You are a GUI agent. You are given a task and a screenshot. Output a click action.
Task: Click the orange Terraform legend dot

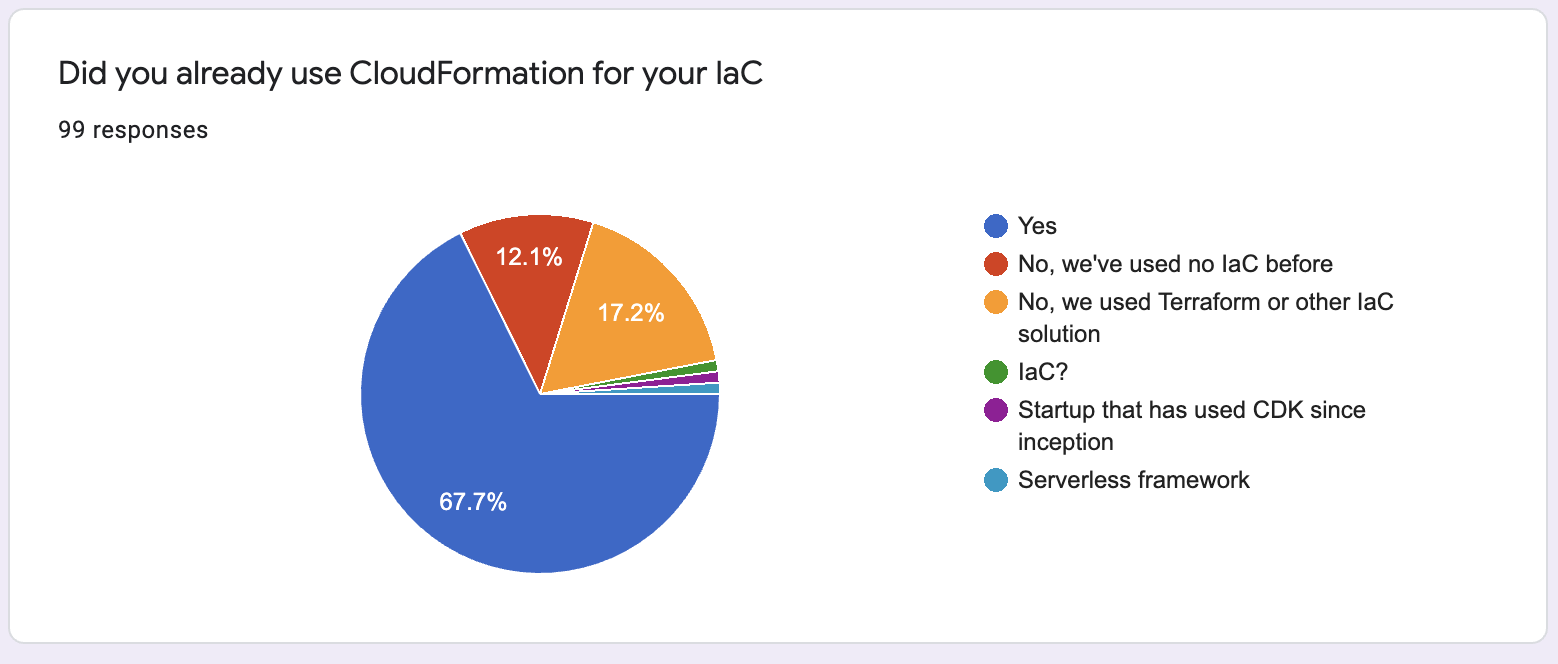pyautogui.click(x=996, y=302)
